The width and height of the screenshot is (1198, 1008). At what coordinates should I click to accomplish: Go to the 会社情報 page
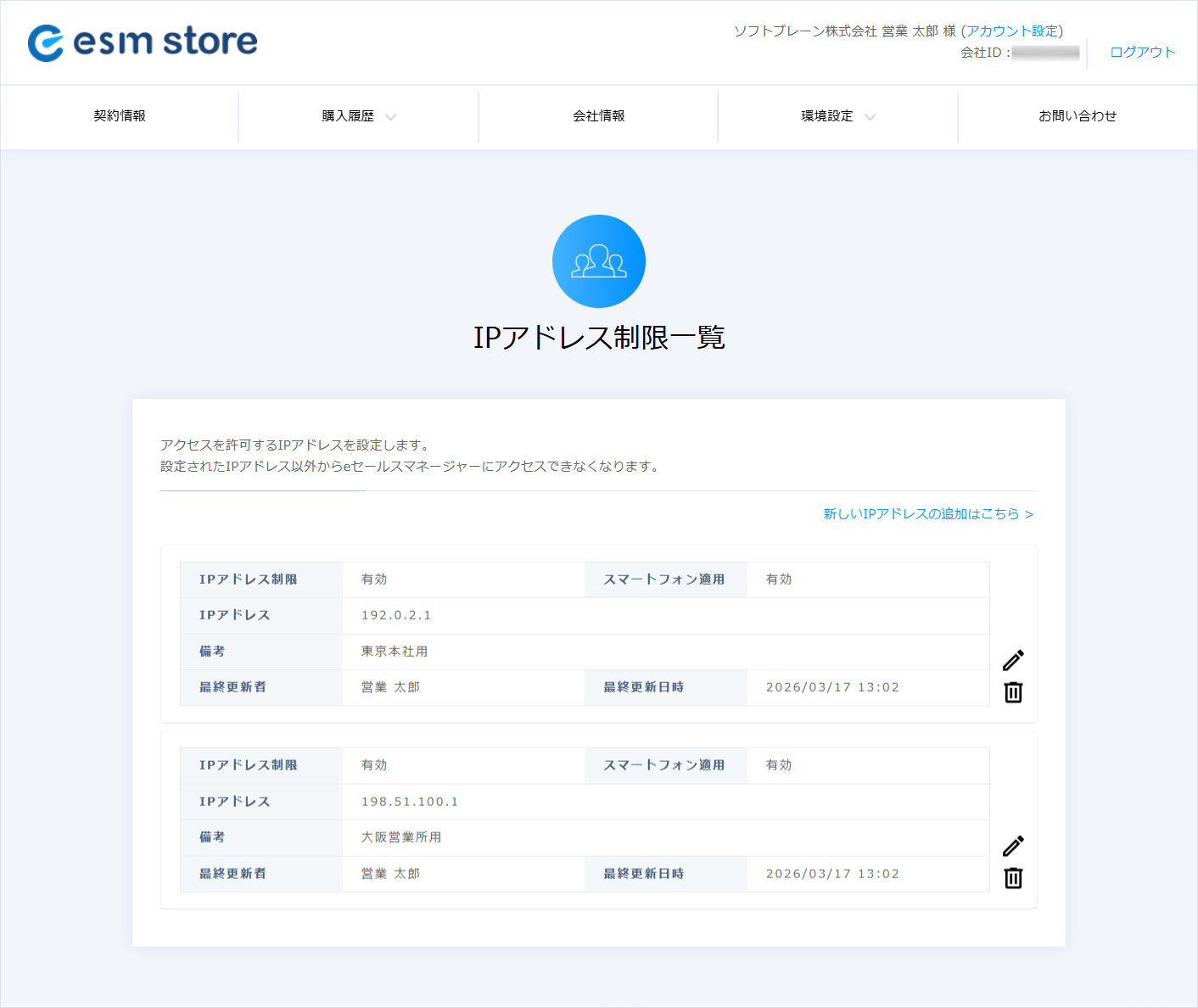pos(598,116)
